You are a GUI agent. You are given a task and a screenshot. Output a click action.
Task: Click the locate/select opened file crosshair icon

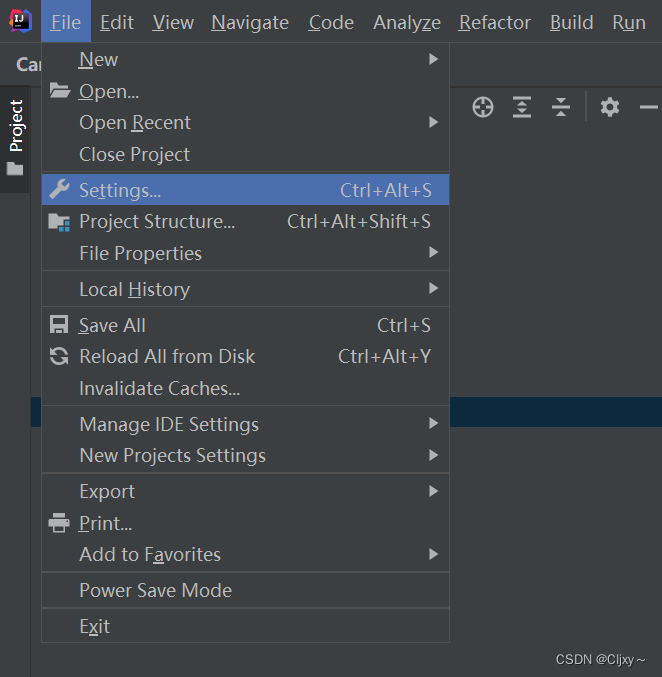[x=483, y=107]
